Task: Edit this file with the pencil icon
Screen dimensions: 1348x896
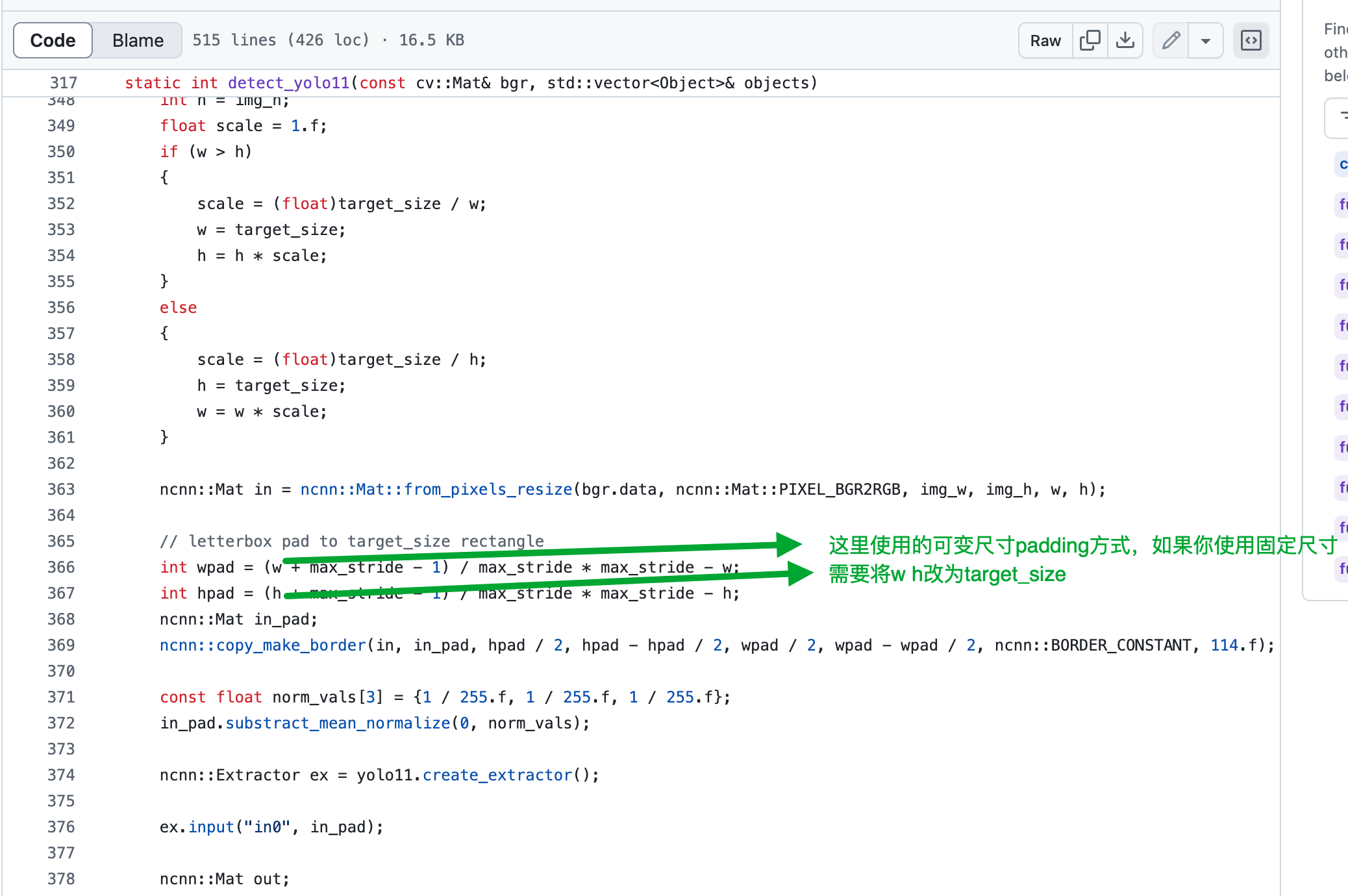Action: 1171,40
